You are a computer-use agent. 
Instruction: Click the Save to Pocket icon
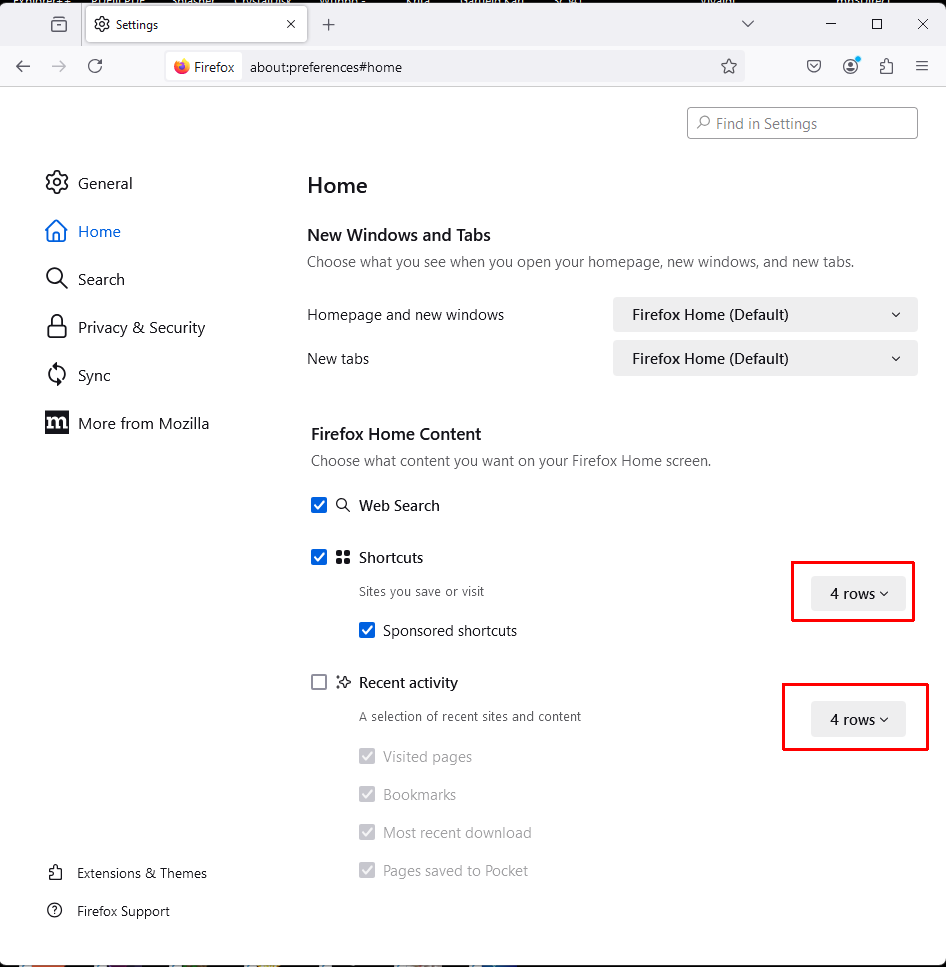(x=814, y=67)
